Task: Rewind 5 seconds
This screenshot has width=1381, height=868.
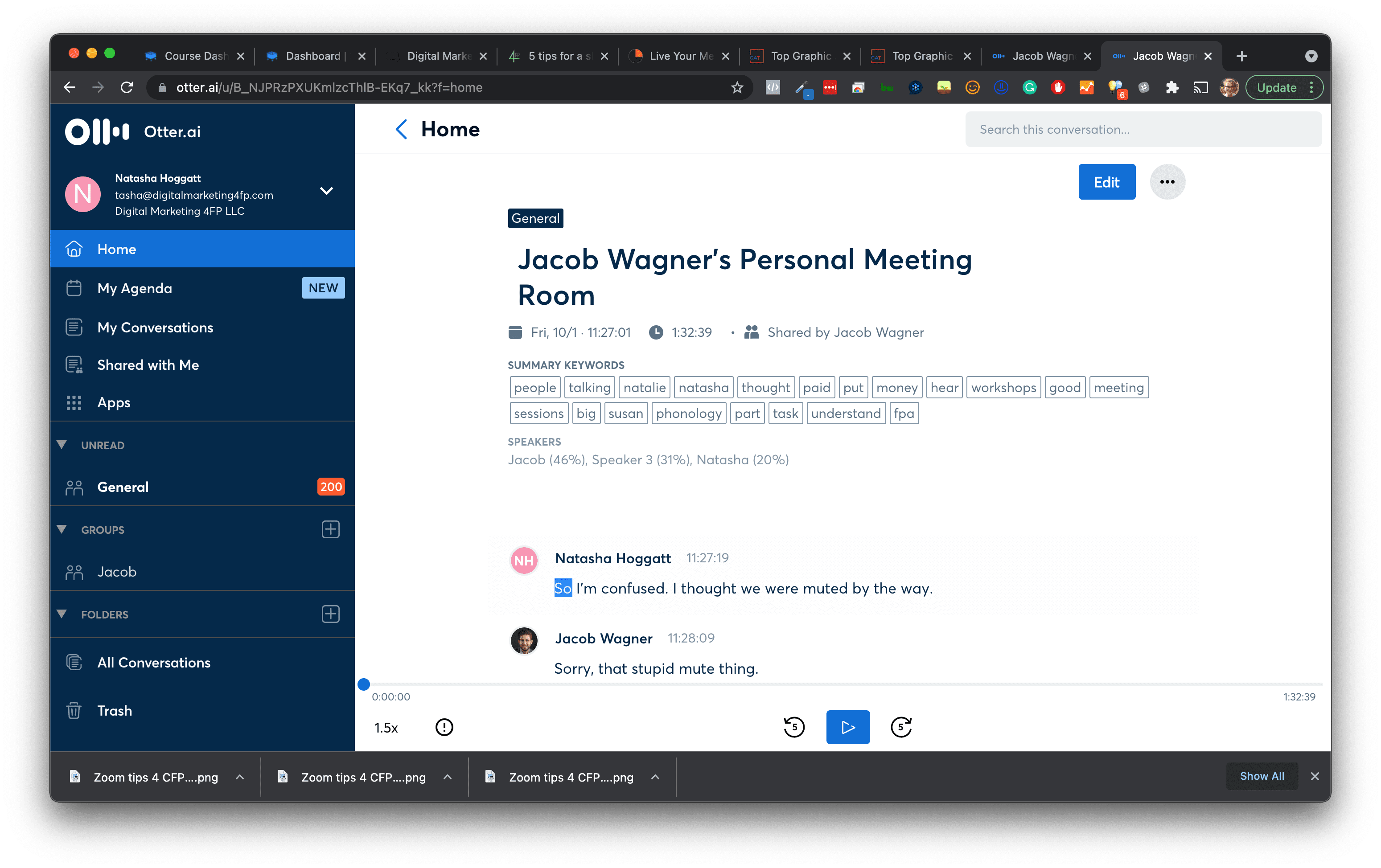Action: [794, 727]
